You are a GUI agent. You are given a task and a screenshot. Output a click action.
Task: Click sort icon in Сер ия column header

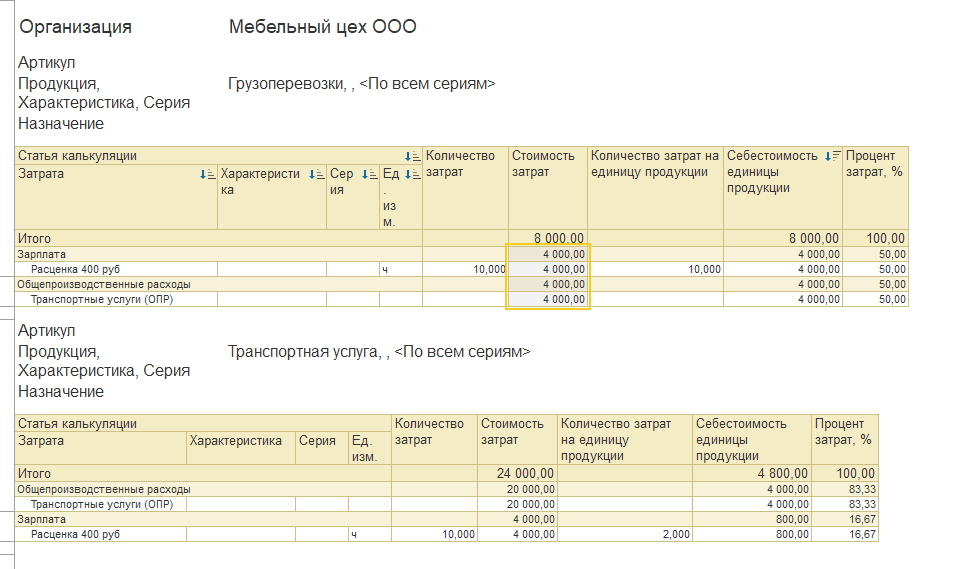[370, 175]
